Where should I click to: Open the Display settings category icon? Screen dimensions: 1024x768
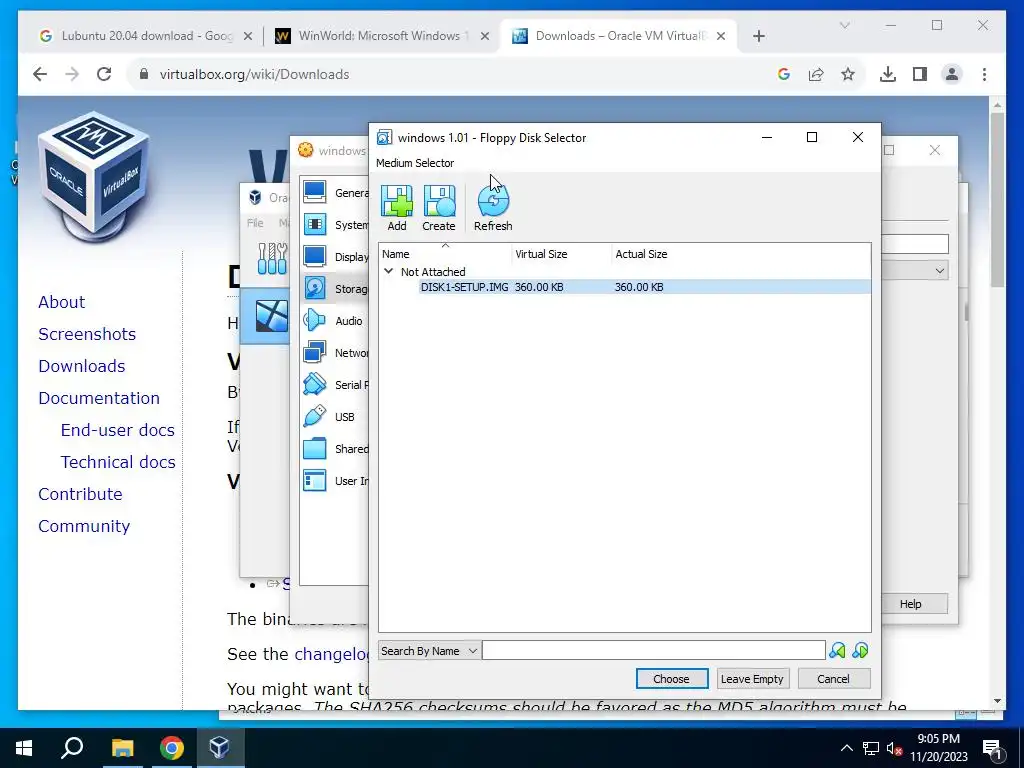pyautogui.click(x=315, y=256)
